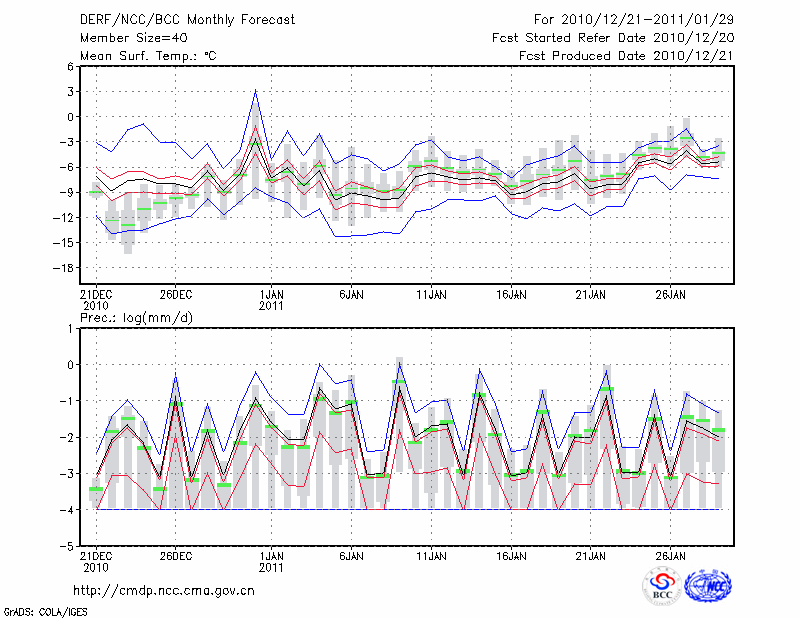Click the Mean Surf. Temp. label

pos(148,56)
